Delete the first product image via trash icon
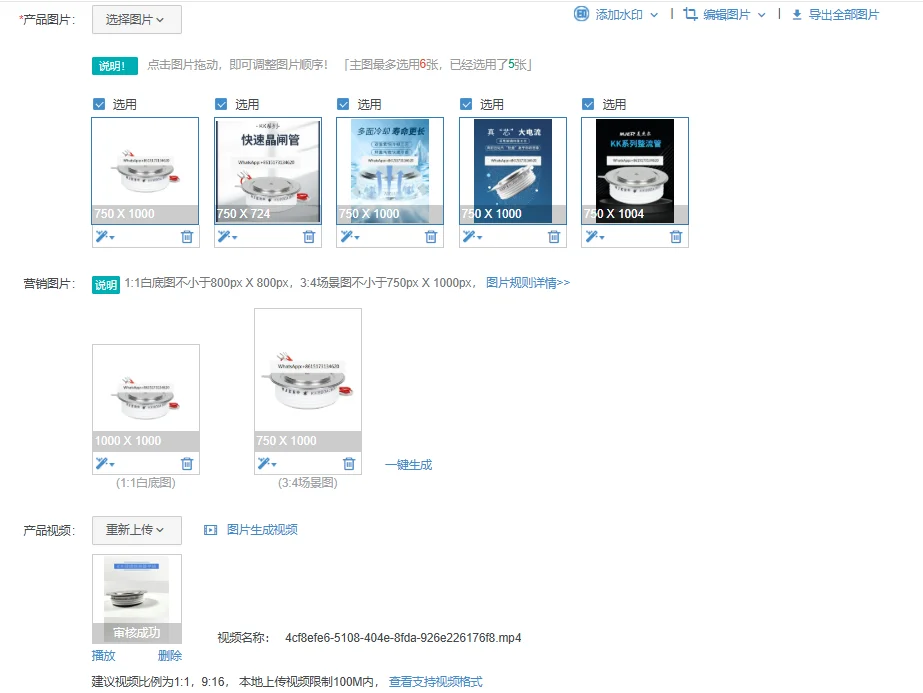The width and height of the screenshot is (923, 693). 187,237
